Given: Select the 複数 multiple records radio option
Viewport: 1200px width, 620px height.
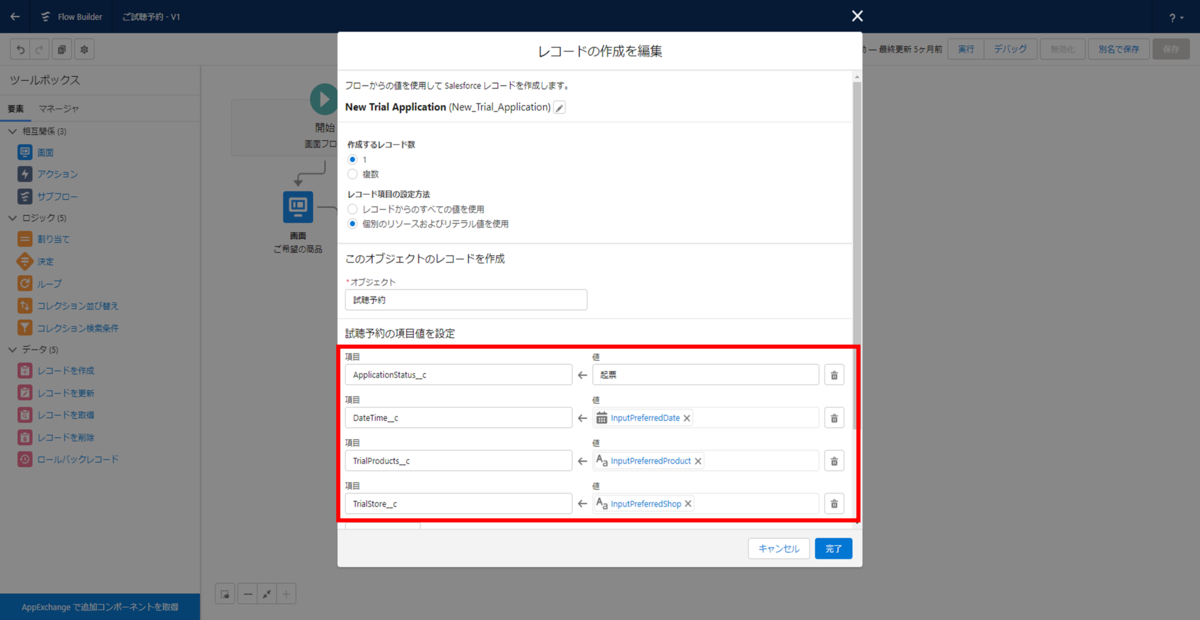Looking at the screenshot, I should point(352,174).
